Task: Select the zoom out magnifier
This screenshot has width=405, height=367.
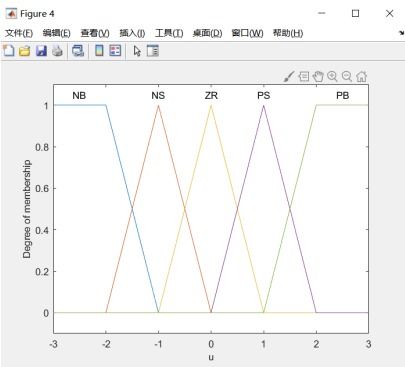Action: pyautogui.click(x=347, y=77)
